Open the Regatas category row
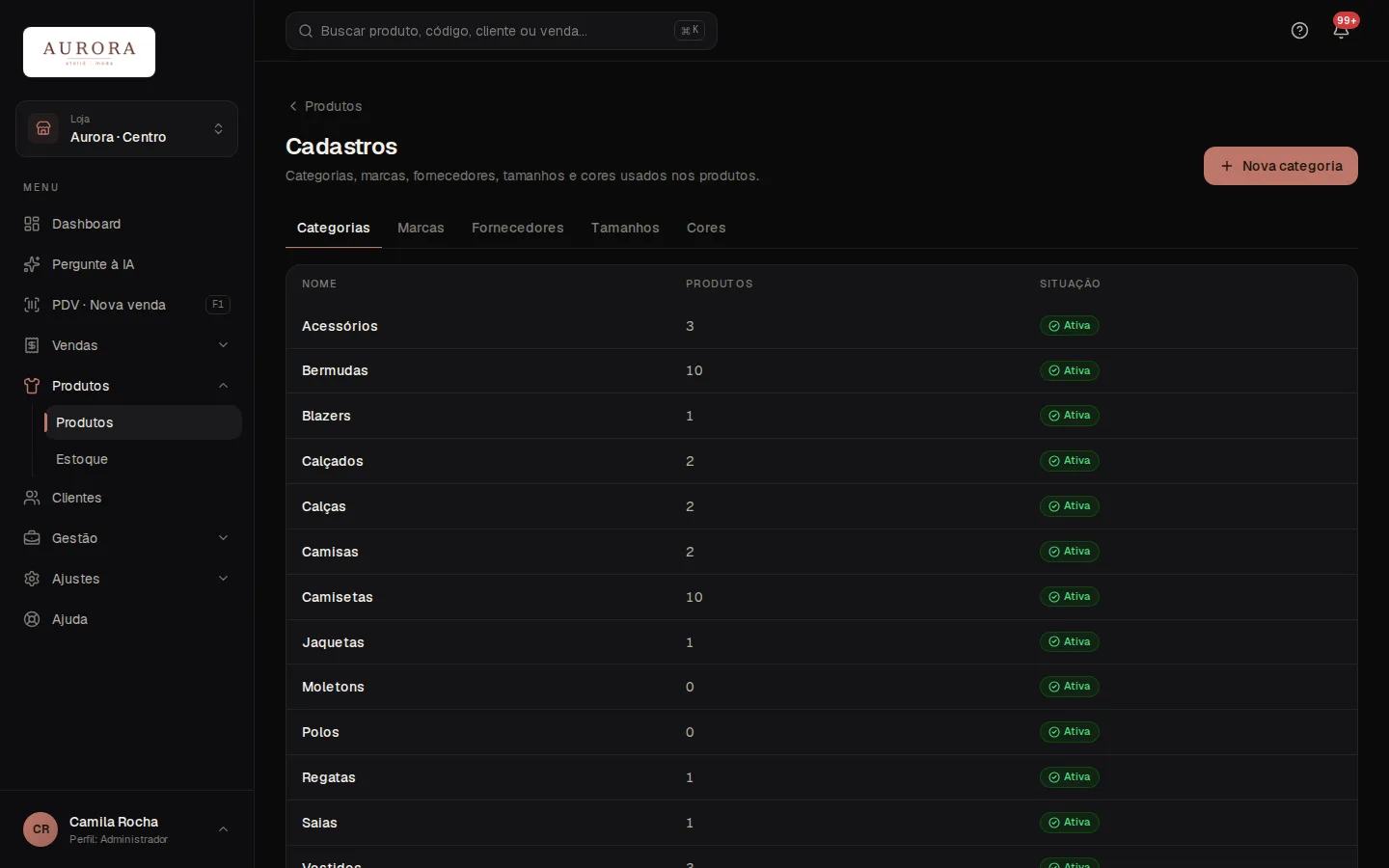This screenshot has height=868, width=1389. point(822,777)
